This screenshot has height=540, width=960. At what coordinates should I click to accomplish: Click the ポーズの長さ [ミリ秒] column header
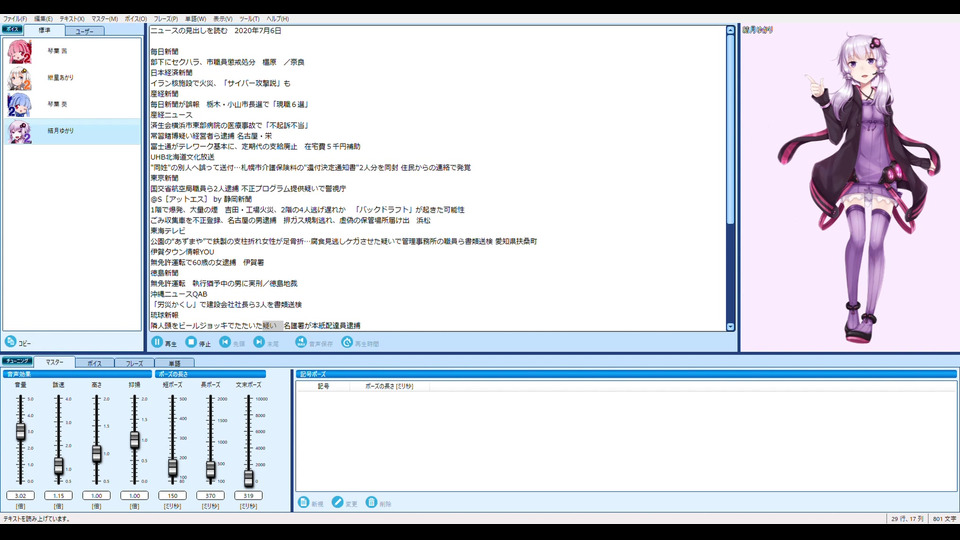click(389, 386)
